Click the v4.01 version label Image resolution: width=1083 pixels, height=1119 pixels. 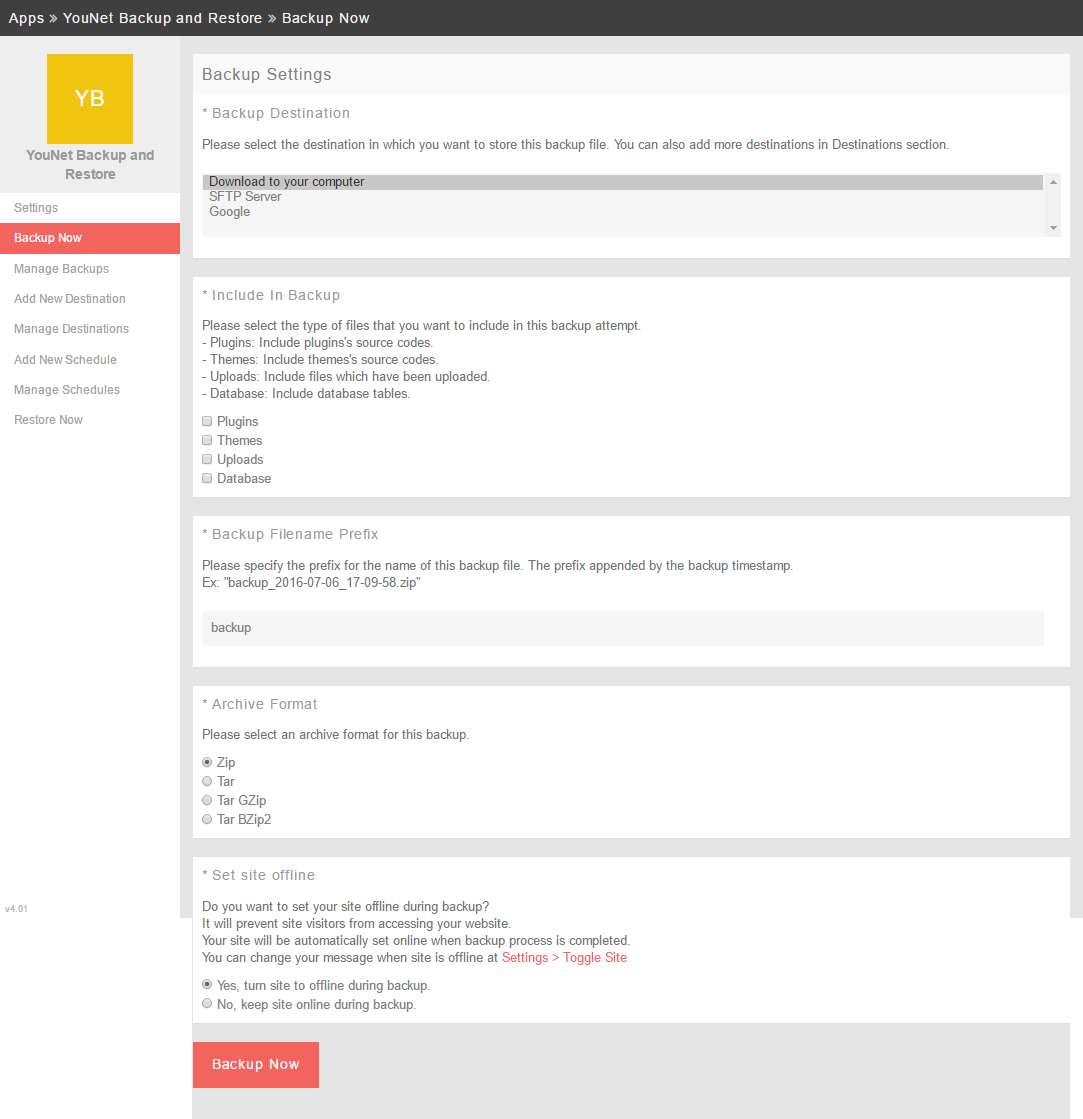coord(16,908)
